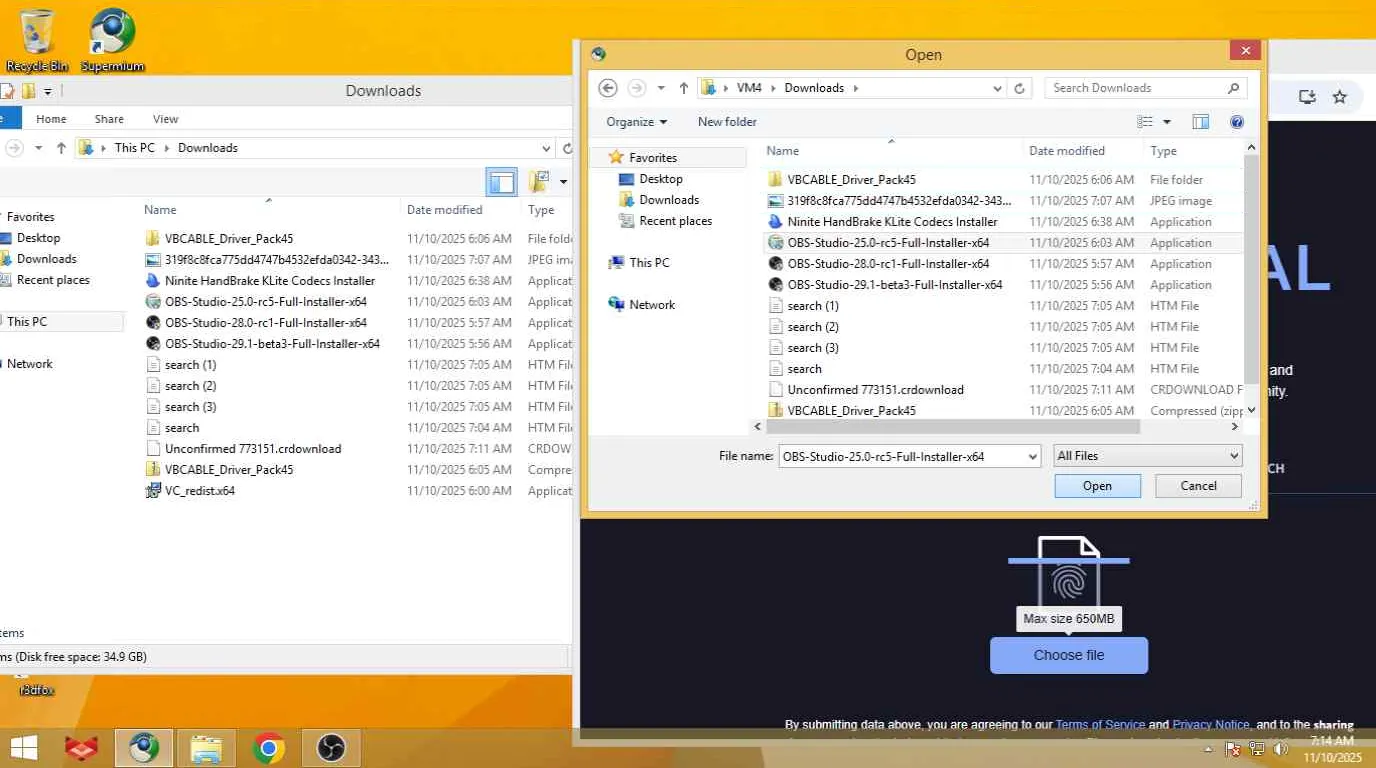Open the customize quick access toolbar arrow in Explorer

coord(47,92)
